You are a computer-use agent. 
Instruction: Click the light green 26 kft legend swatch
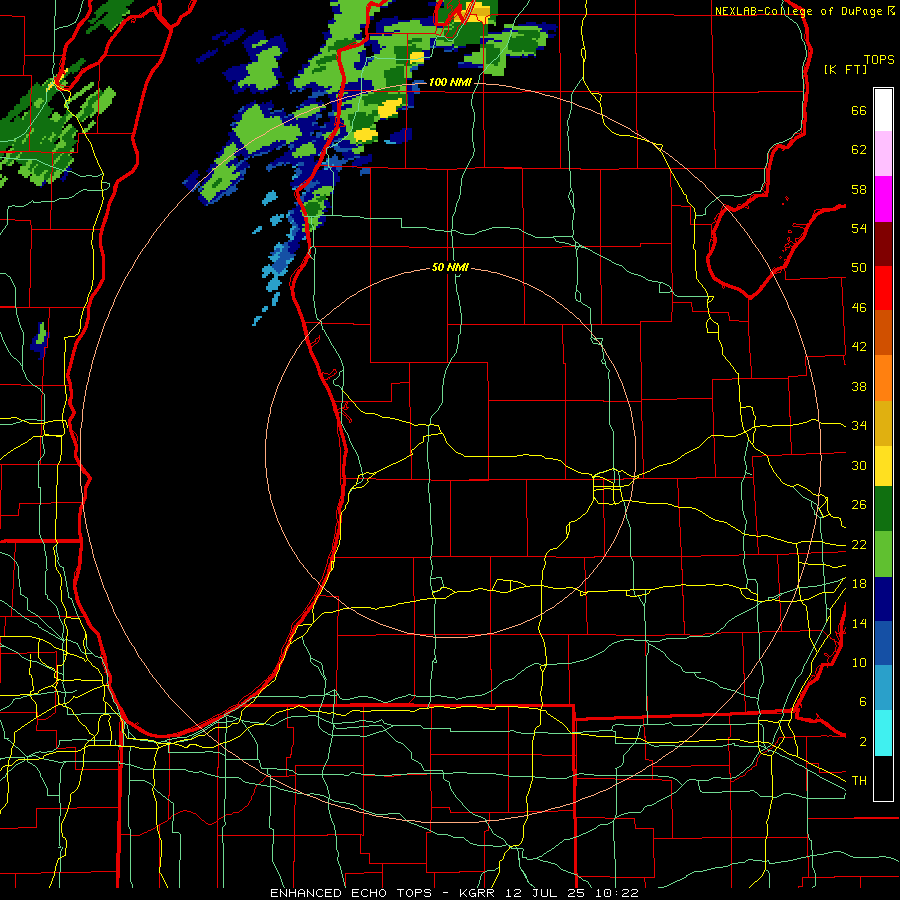point(883,554)
